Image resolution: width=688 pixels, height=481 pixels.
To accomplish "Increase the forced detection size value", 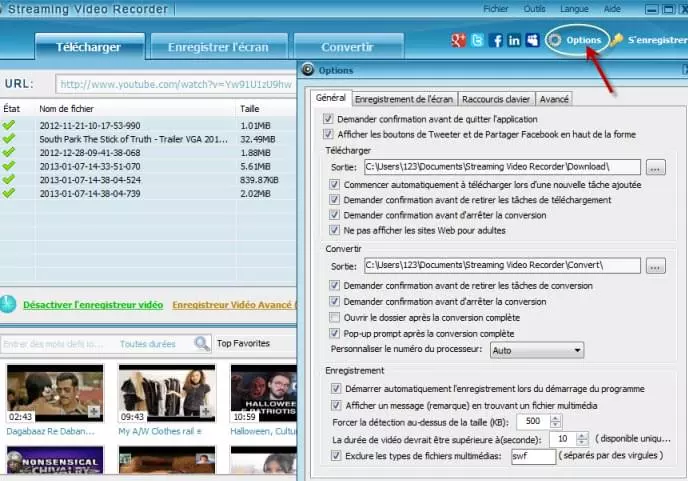I will pyautogui.click(x=555, y=418).
